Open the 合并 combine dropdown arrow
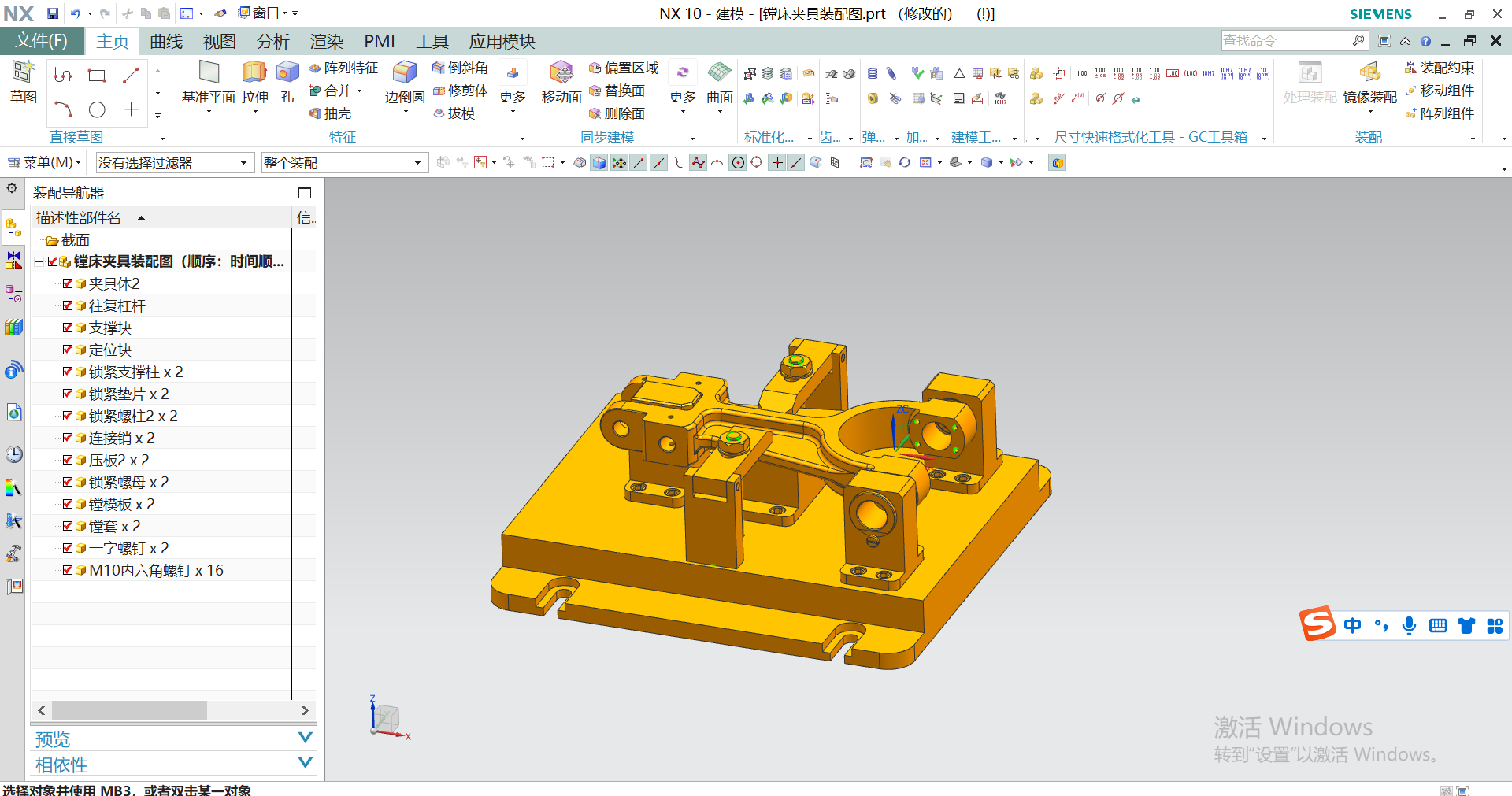The image size is (1512, 796). tap(359, 91)
